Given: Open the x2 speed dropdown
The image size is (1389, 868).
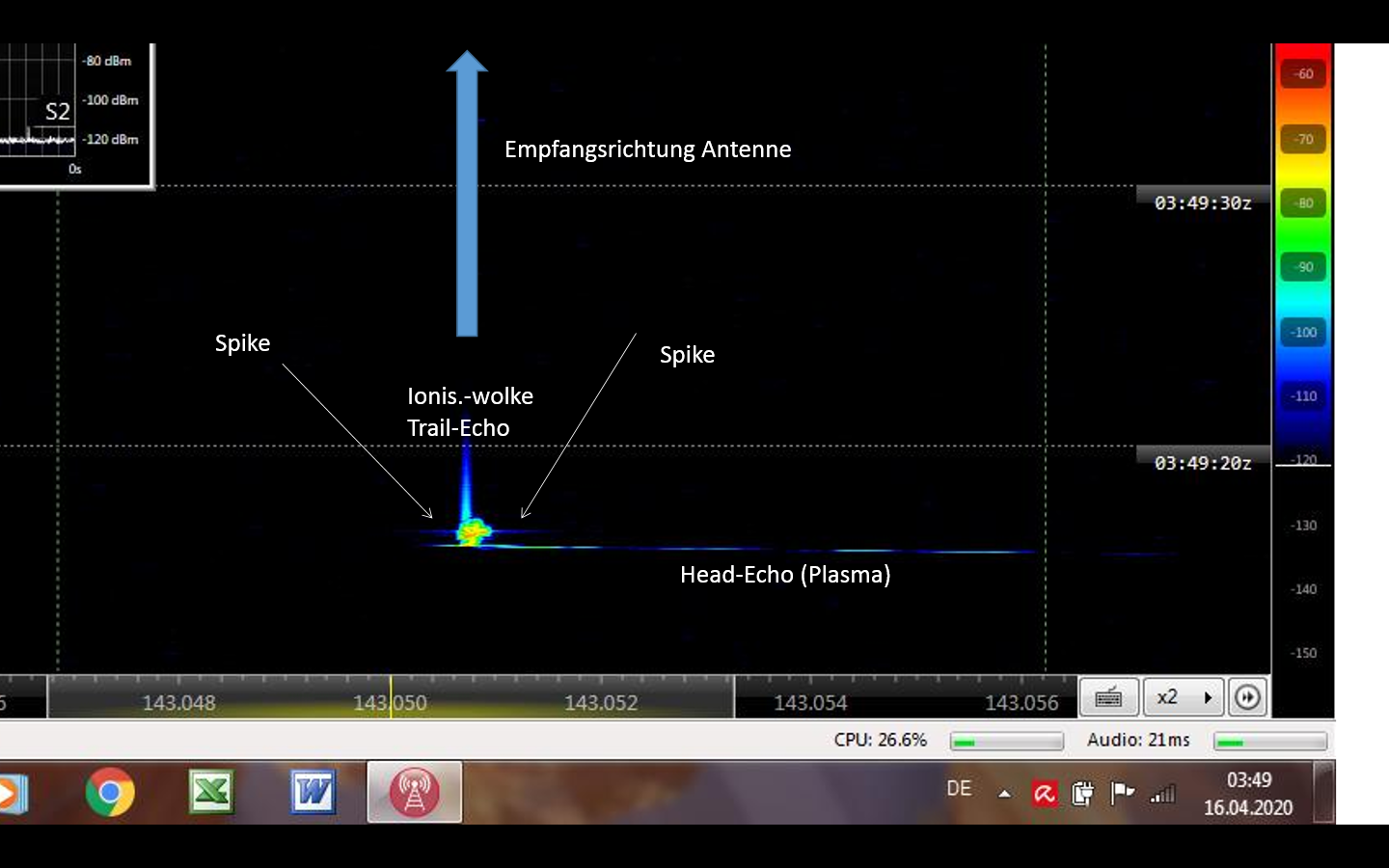Looking at the screenshot, I should pyautogui.click(x=1183, y=696).
